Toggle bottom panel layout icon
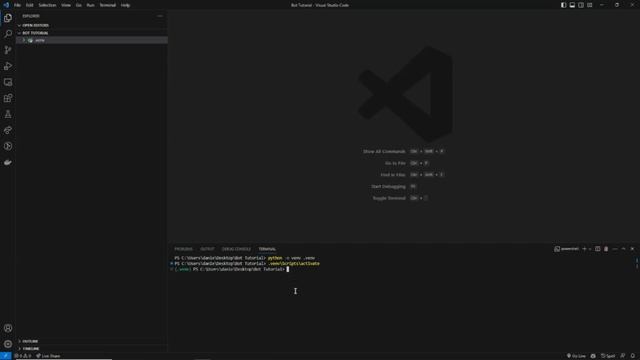640x360 pixels. [572, 5]
